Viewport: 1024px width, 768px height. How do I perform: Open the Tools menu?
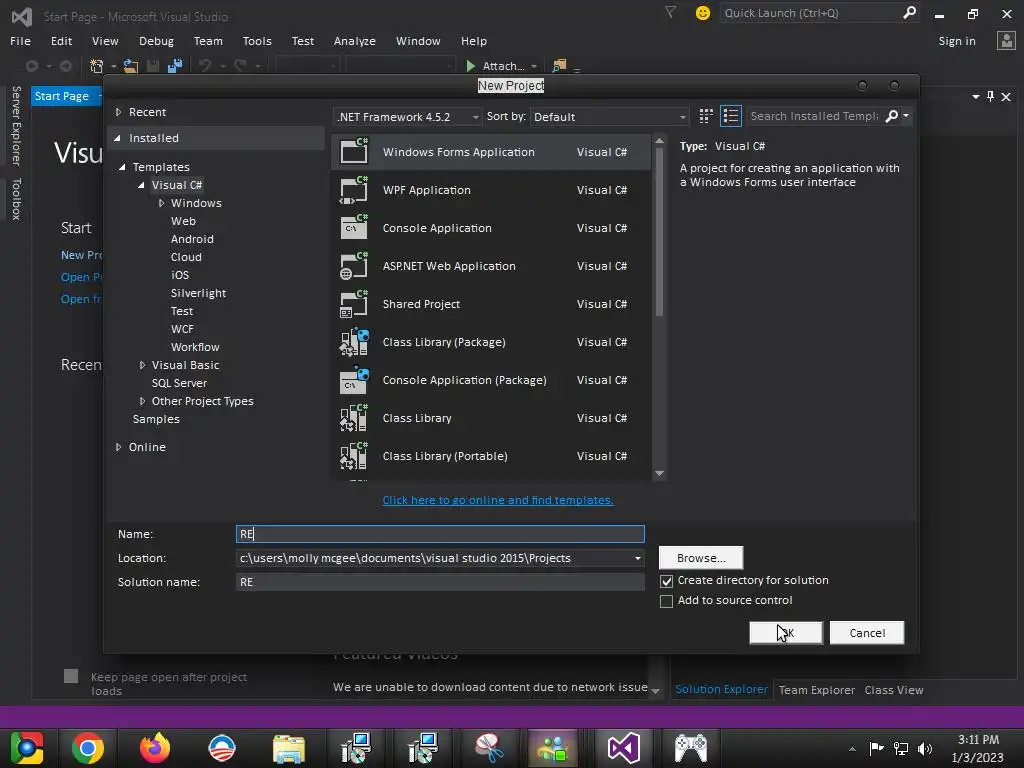click(x=257, y=40)
